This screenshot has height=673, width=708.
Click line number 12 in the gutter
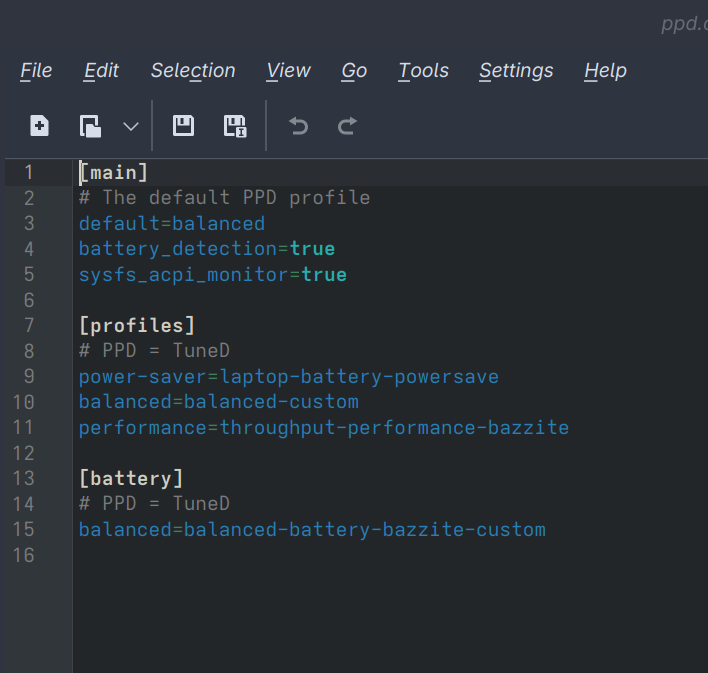23,453
